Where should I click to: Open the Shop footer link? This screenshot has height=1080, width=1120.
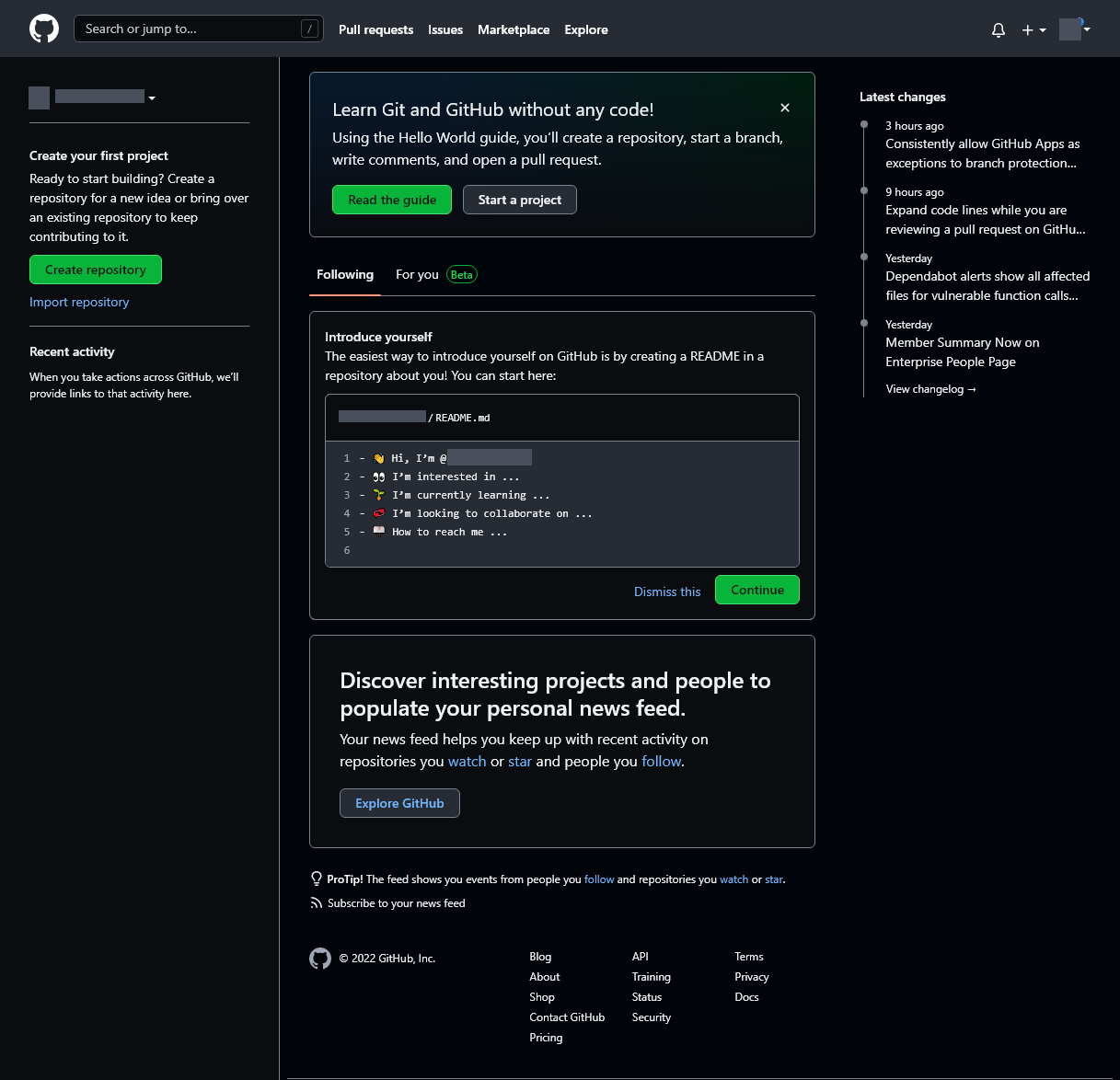[542, 997]
